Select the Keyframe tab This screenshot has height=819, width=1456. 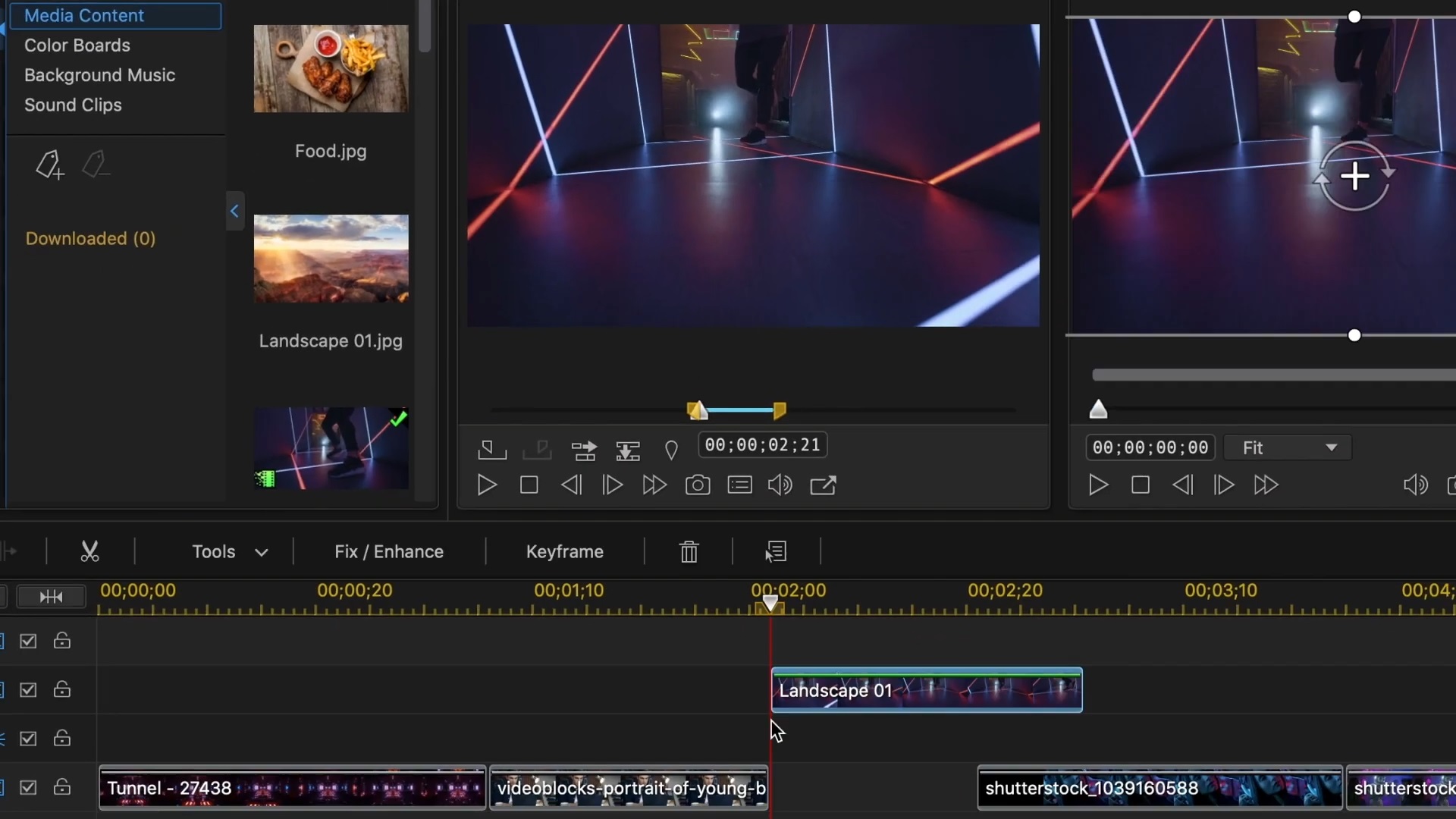[x=565, y=551]
